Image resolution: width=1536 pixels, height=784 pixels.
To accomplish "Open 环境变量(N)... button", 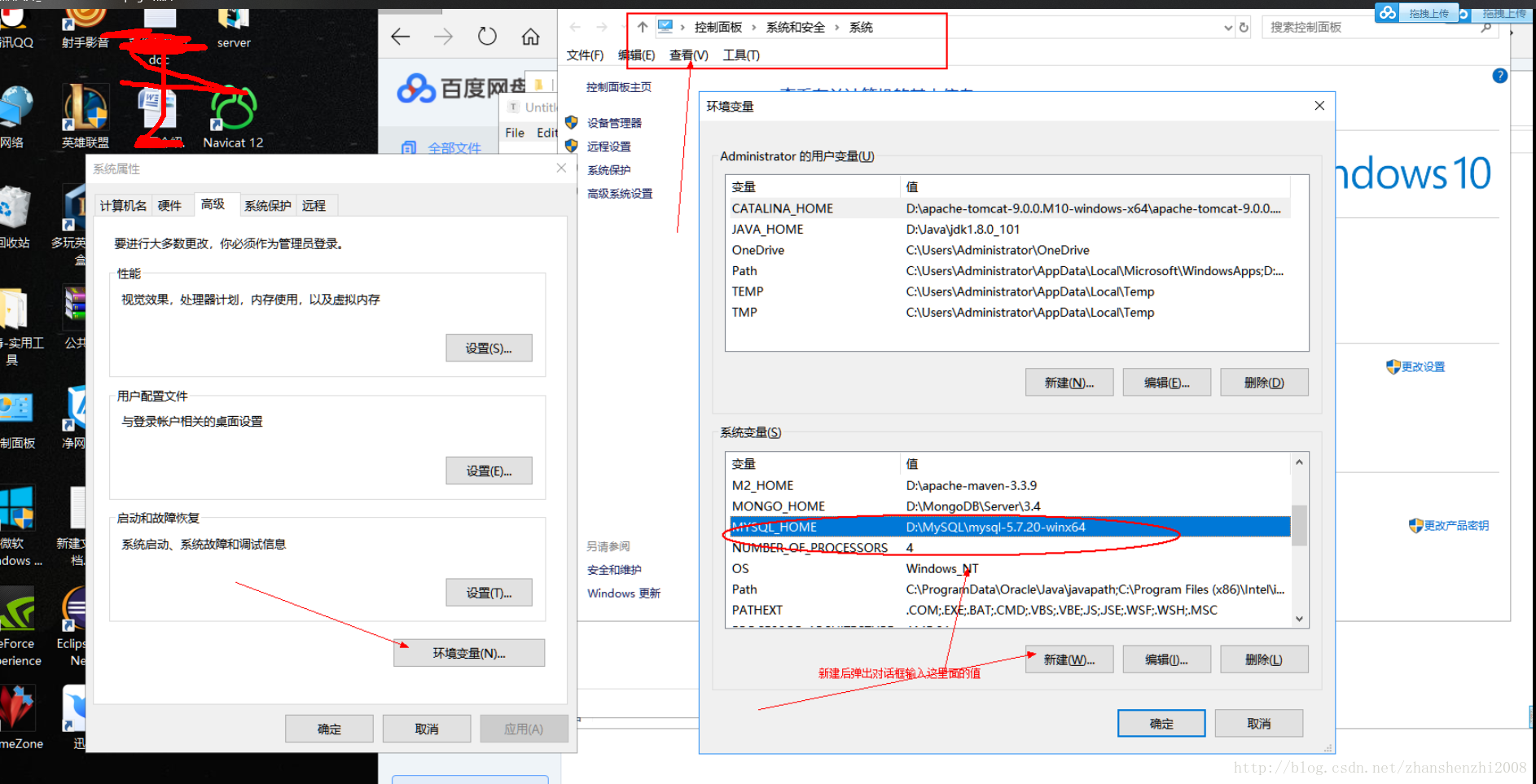I will pos(469,653).
